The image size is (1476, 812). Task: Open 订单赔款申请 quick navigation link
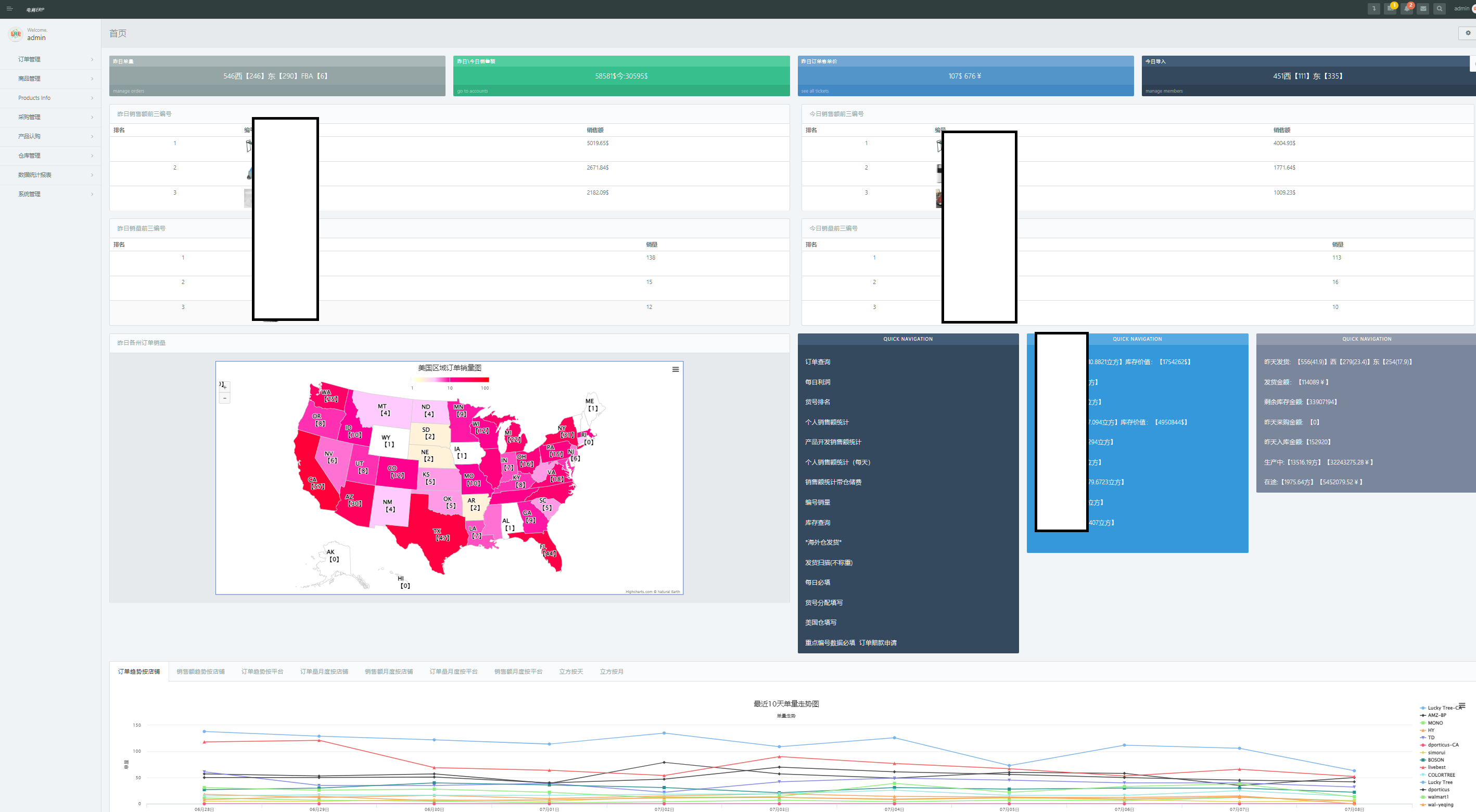(x=878, y=643)
